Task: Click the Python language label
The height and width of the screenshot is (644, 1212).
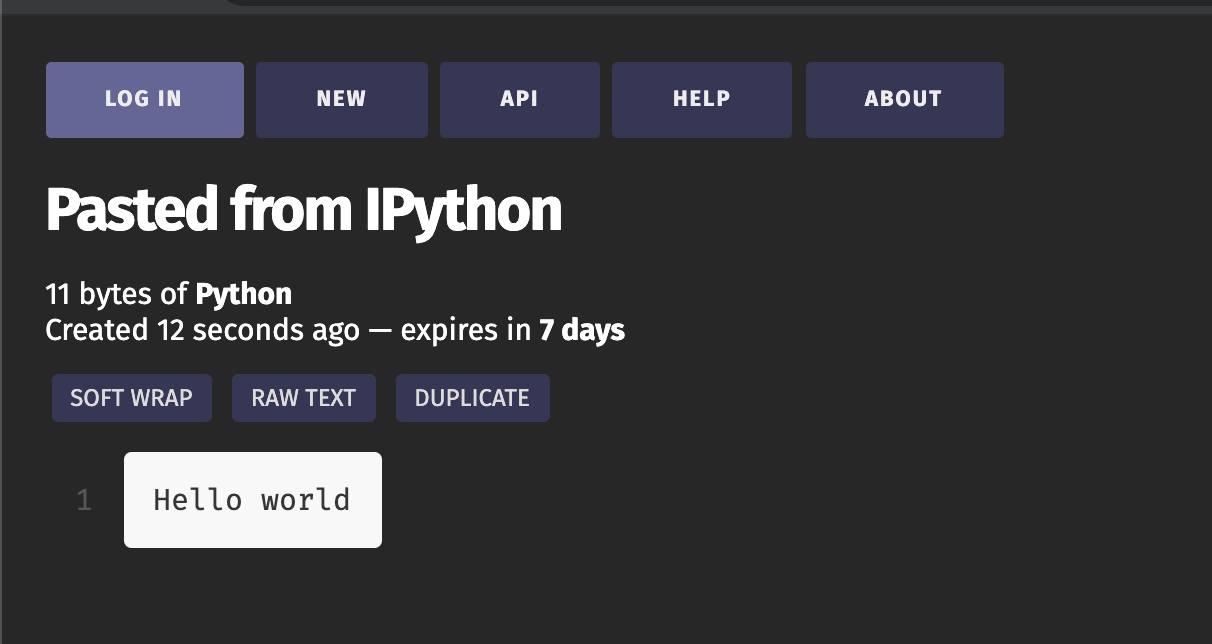Action: 243,293
